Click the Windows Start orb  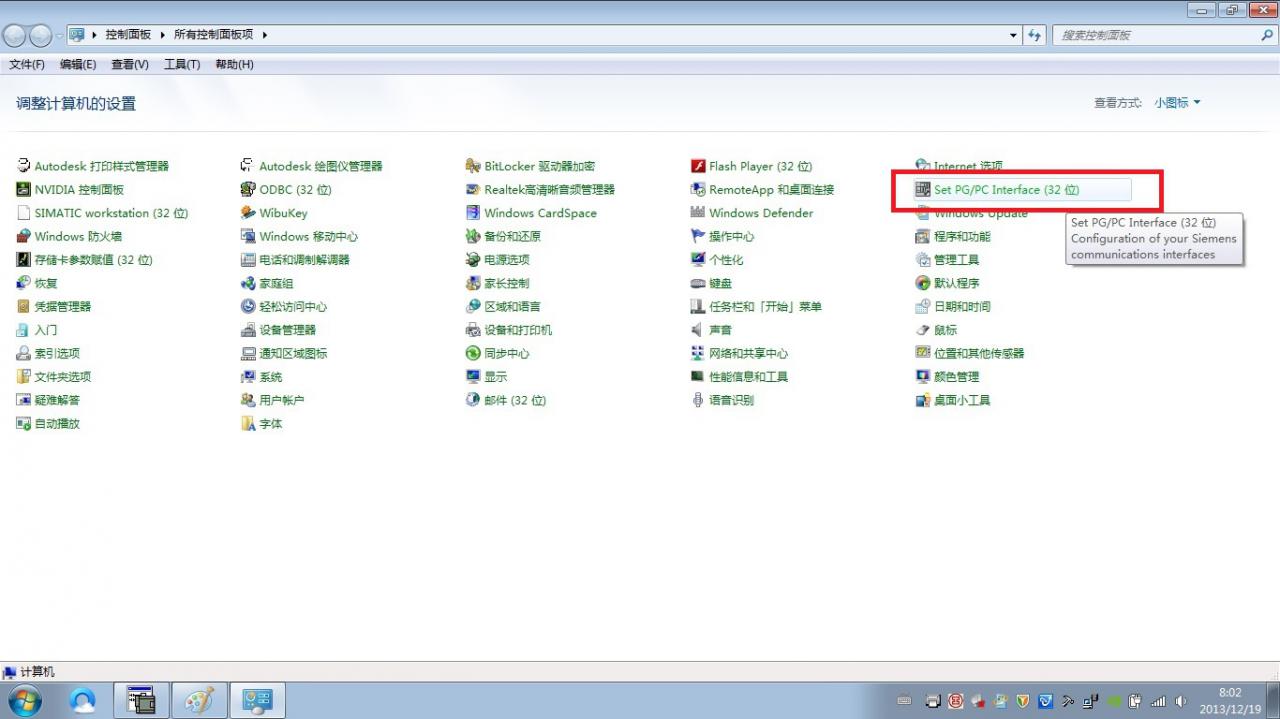click(26, 701)
